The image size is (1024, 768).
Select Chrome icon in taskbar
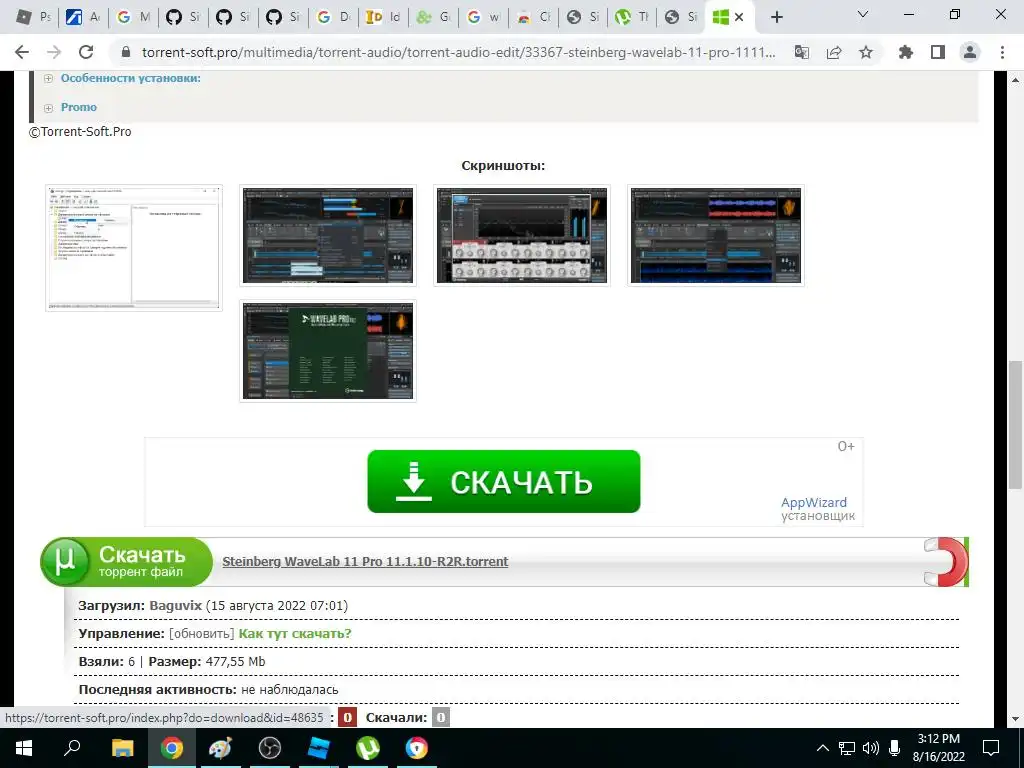click(x=172, y=748)
